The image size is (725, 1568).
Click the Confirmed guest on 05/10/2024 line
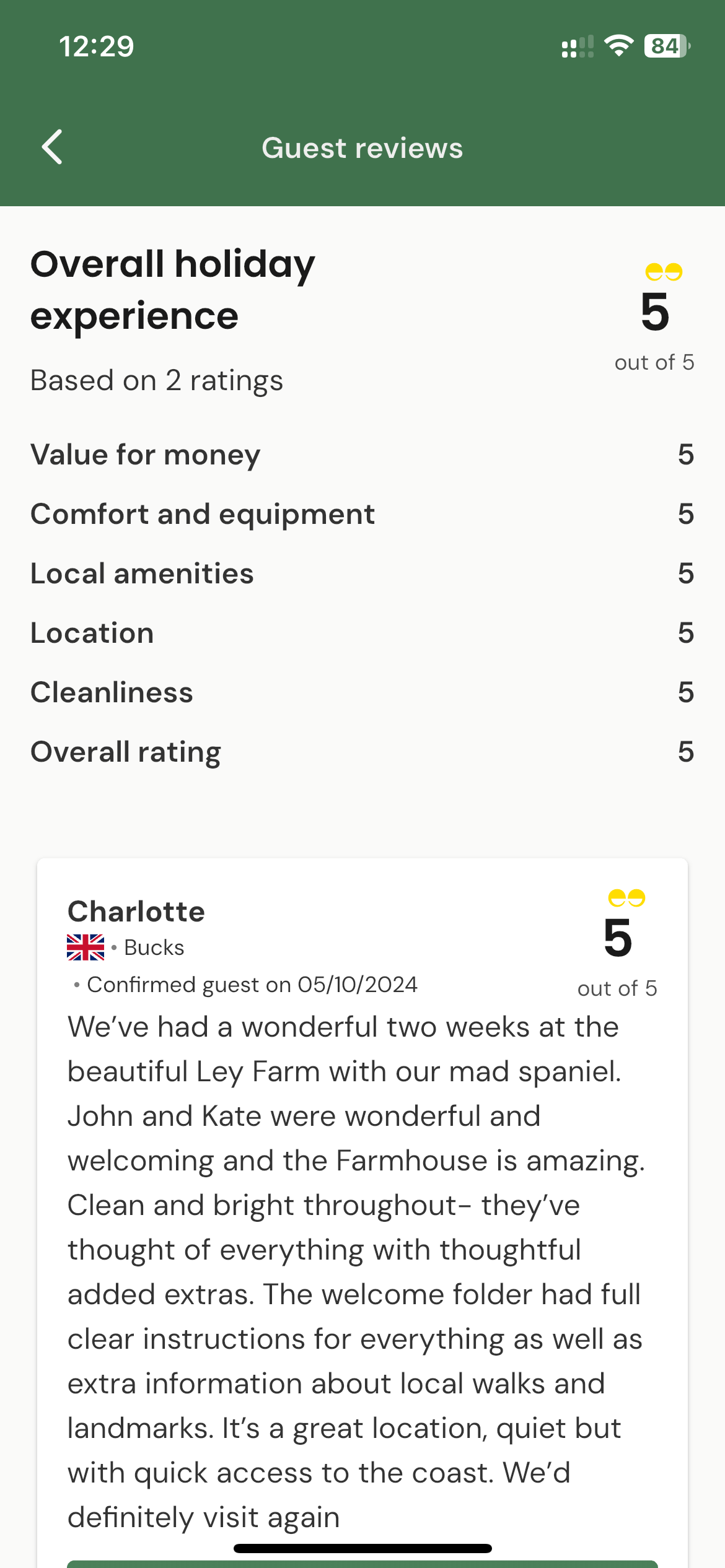(x=252, y=985)
